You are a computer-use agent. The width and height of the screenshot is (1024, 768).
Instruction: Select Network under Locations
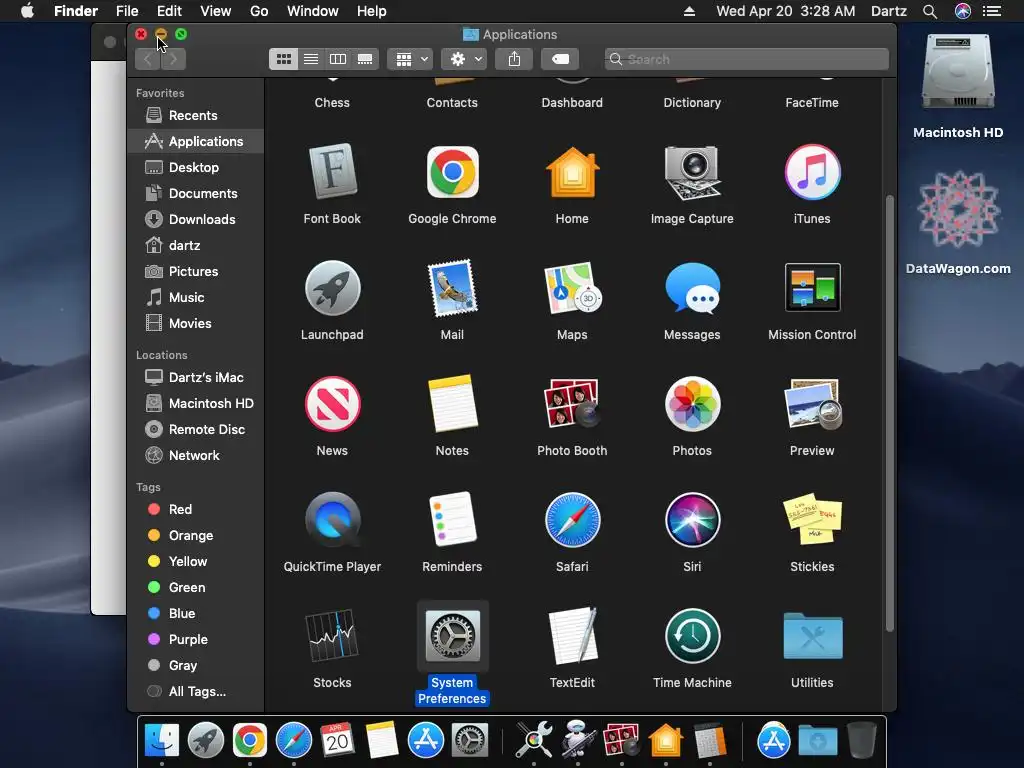tap(196, 456)
